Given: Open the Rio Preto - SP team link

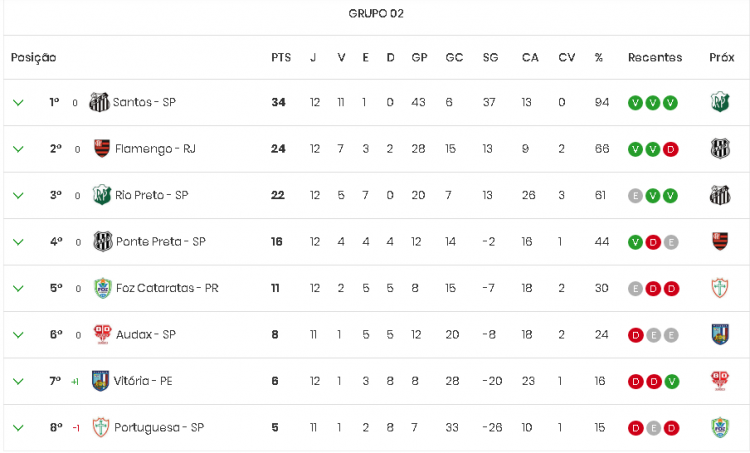Looking at the screenshot, I should pyautogui.click(x=152, y=195).
